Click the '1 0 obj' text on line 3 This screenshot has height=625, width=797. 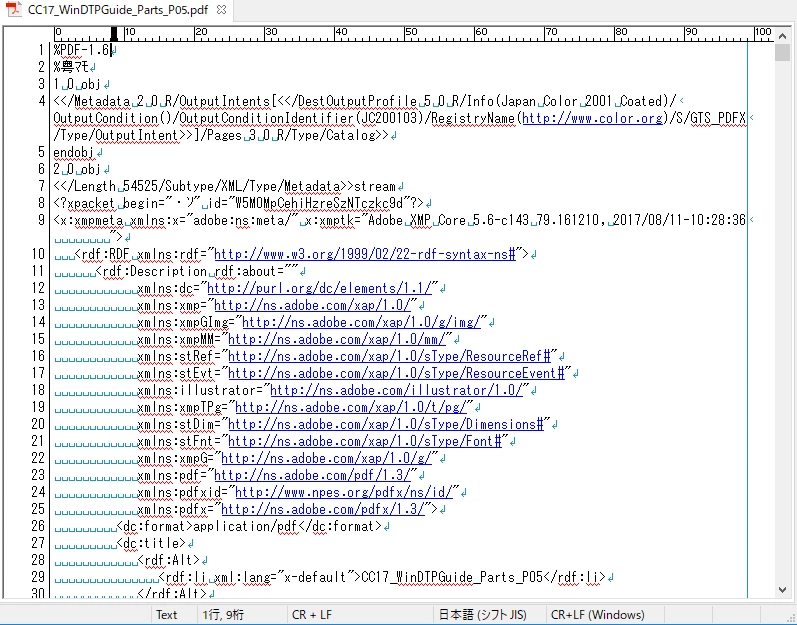pos(77,84)
